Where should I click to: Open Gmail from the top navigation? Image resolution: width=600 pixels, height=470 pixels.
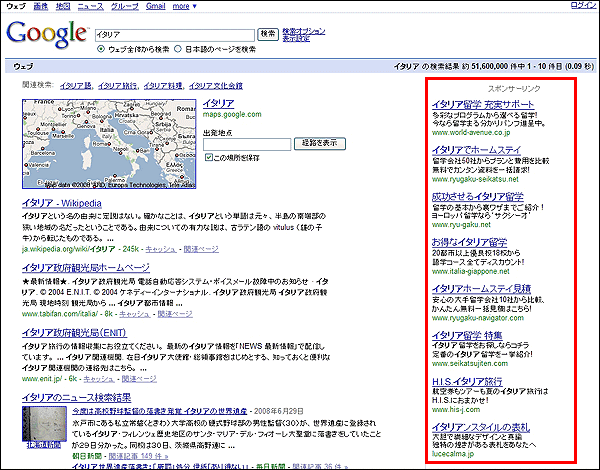coord(155,6)
